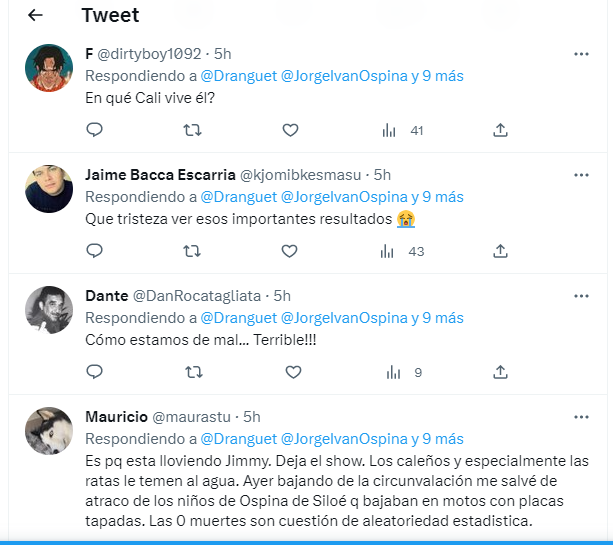Reply to dirtyboy1092's tweet
The width and height of the screenshot is (613, 545).
[x=95, y=130]
